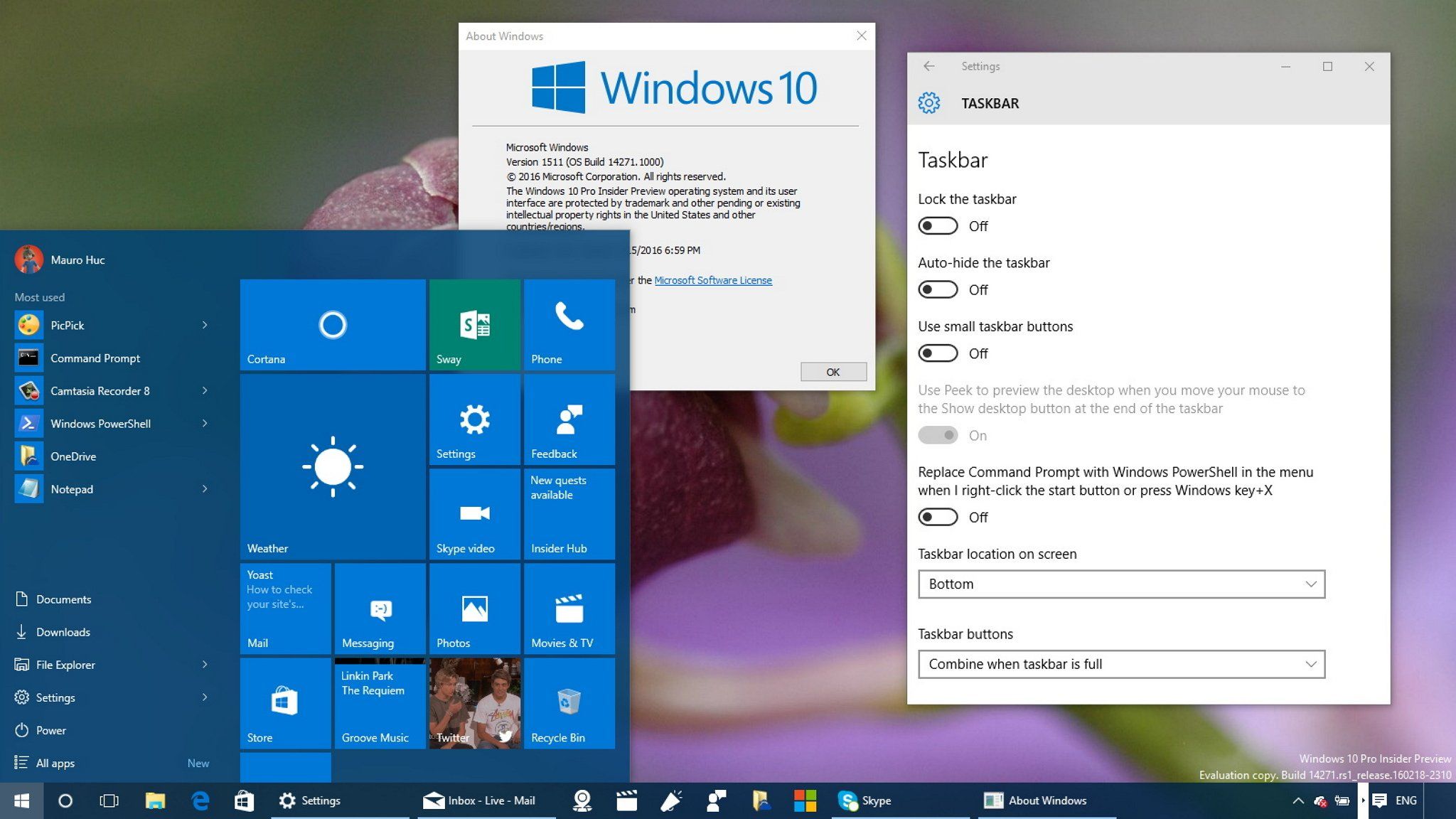Open the Recycle Bin tile
The width and height of the screenshot is (1456, 819).
(x=569, y=703)
